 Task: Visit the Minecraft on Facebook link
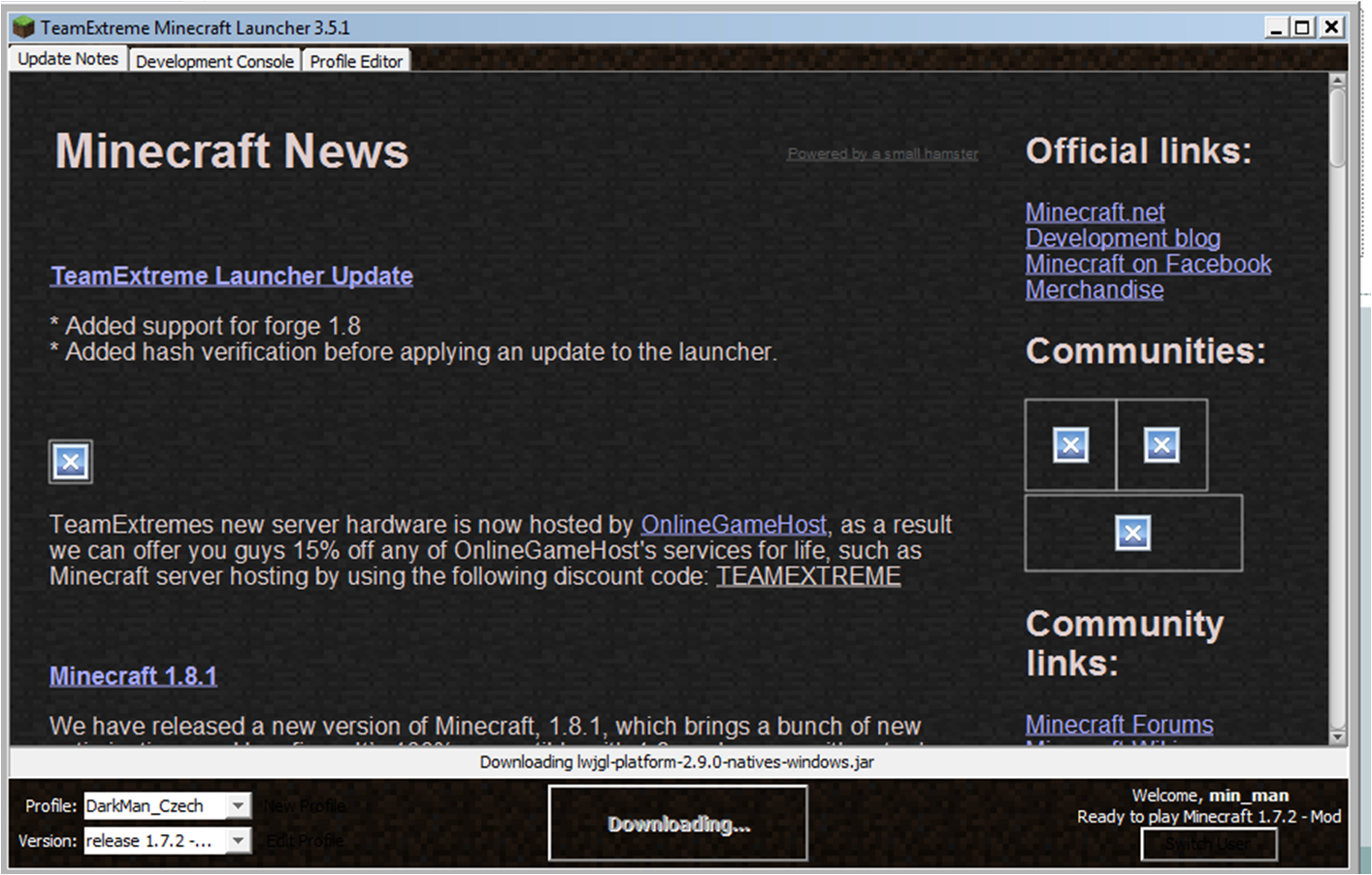pos(1148,264)
